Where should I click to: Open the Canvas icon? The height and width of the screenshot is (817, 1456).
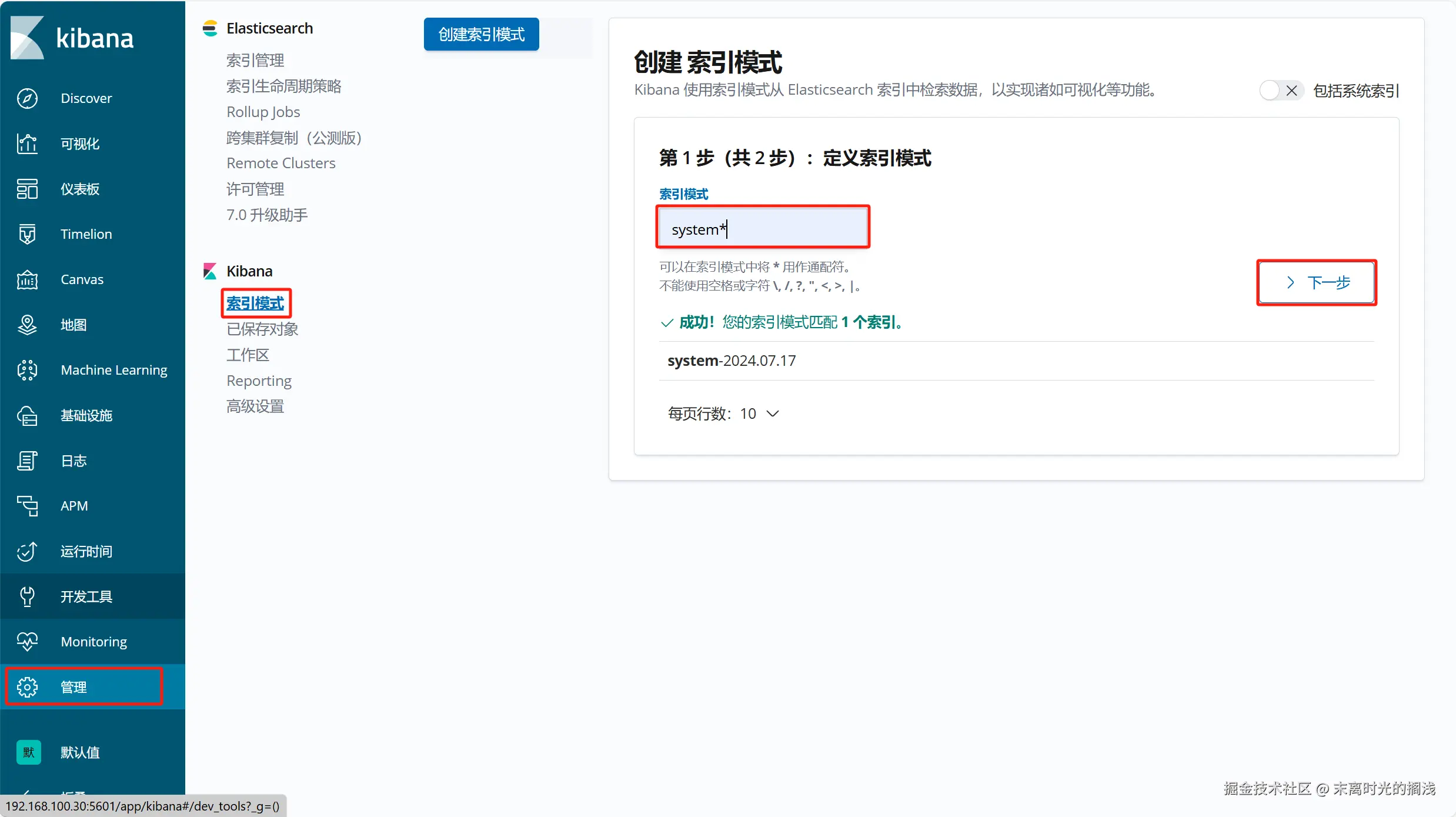tap(27, 279)
